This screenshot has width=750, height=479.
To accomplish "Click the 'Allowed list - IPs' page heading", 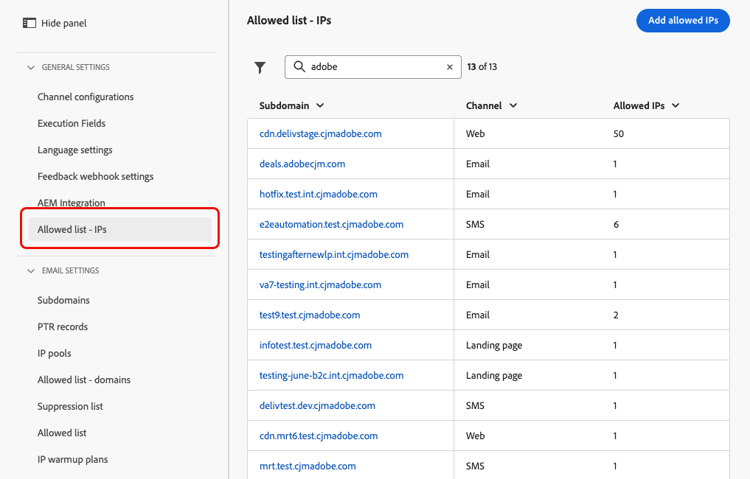I will pos(289,21).
